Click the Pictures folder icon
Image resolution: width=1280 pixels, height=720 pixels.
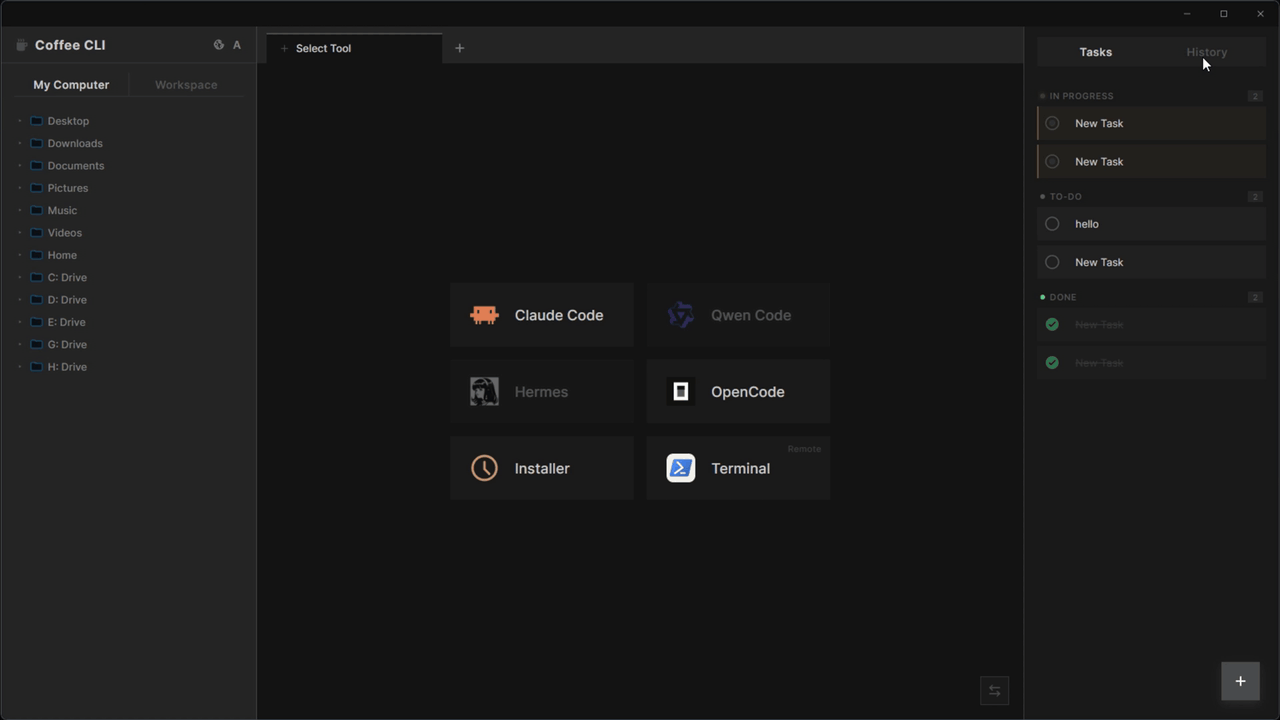pyautogui.click(x=37, y=188)
